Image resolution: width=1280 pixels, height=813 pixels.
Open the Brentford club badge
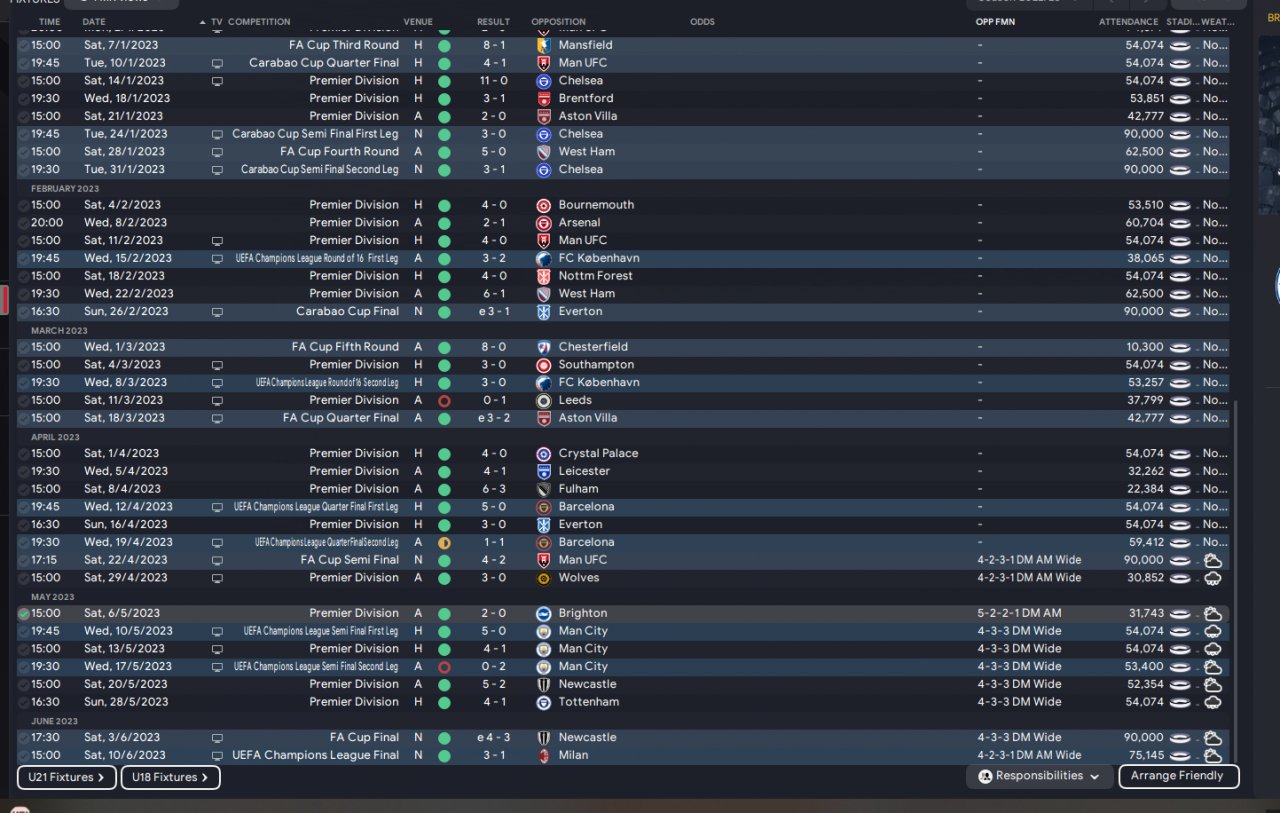[x=544, y=98]
